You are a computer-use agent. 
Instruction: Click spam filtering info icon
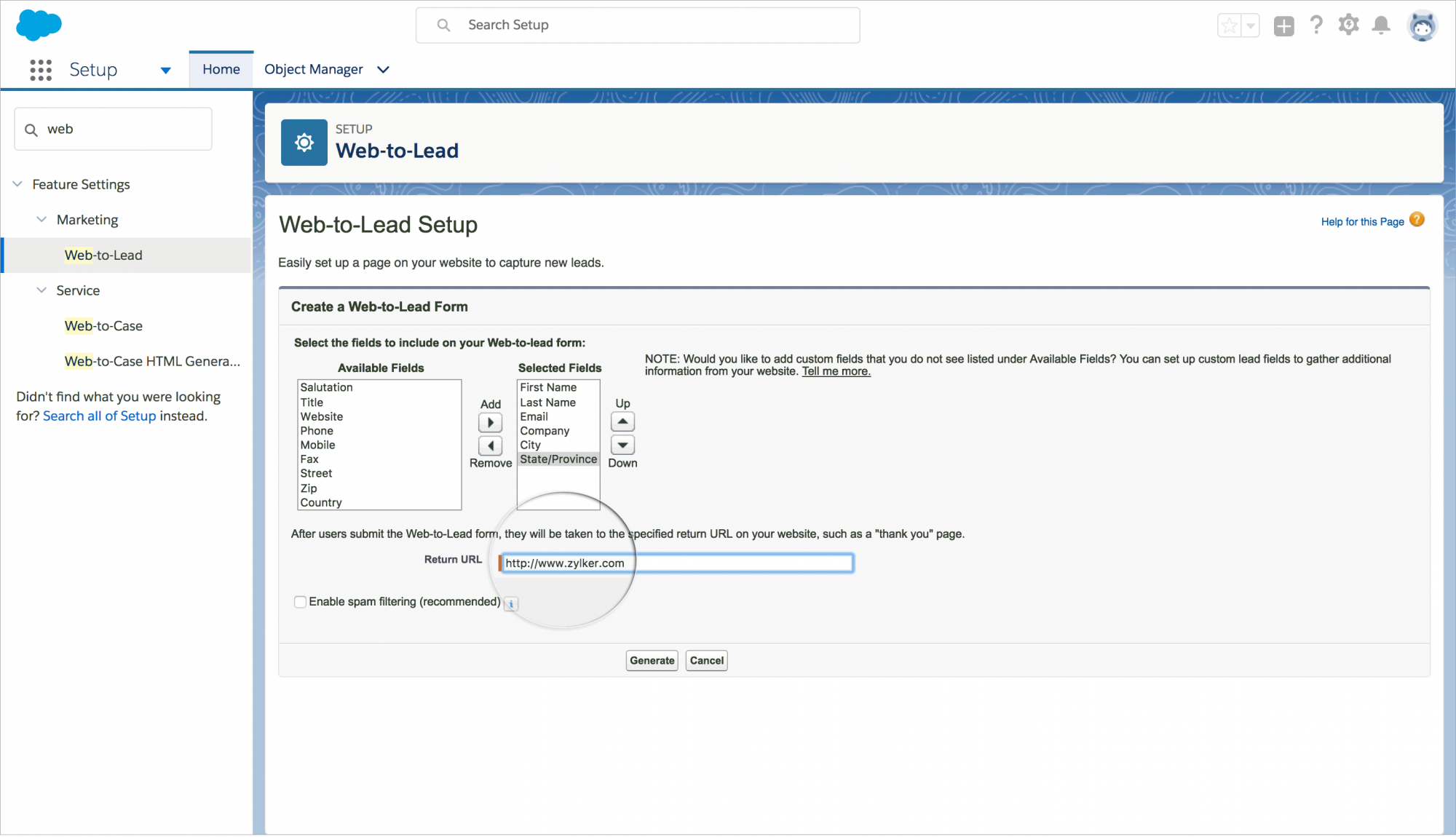pos(511,604)
